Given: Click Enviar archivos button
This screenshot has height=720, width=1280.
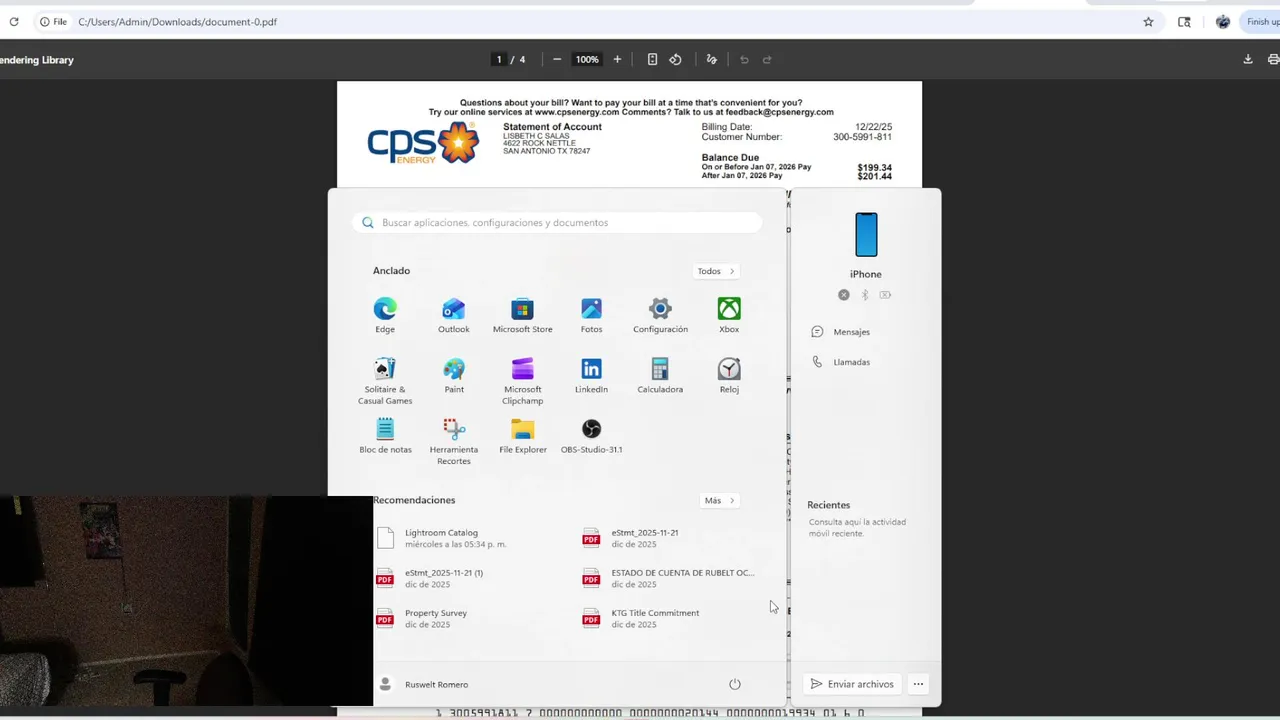Looking at the screenshot, I should click(x=852, y=684).
